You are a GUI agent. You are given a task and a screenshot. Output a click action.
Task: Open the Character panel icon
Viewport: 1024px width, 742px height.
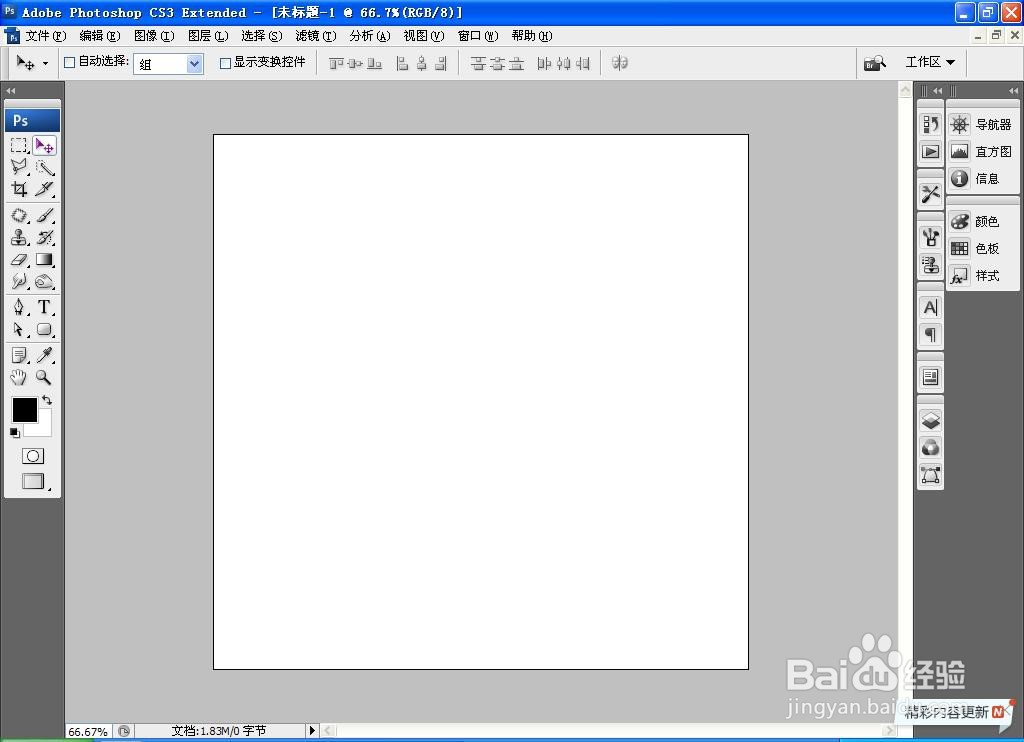tap(931, 307)
